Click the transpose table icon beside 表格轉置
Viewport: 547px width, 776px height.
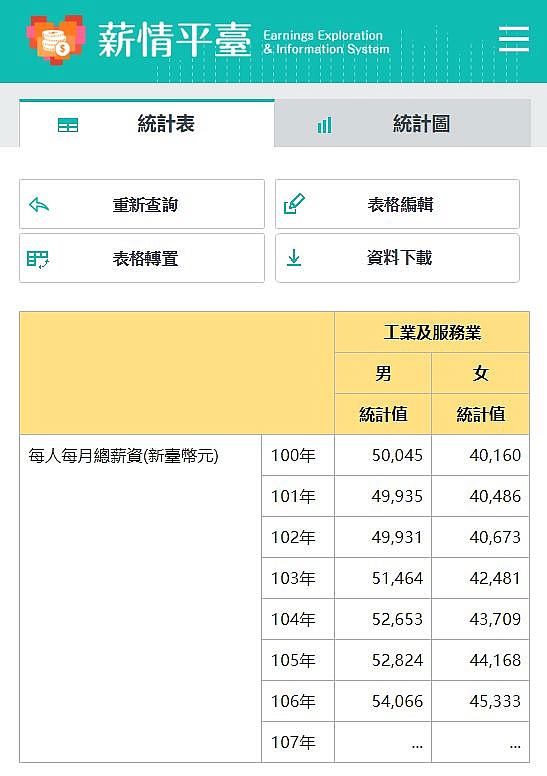(38, 259)
